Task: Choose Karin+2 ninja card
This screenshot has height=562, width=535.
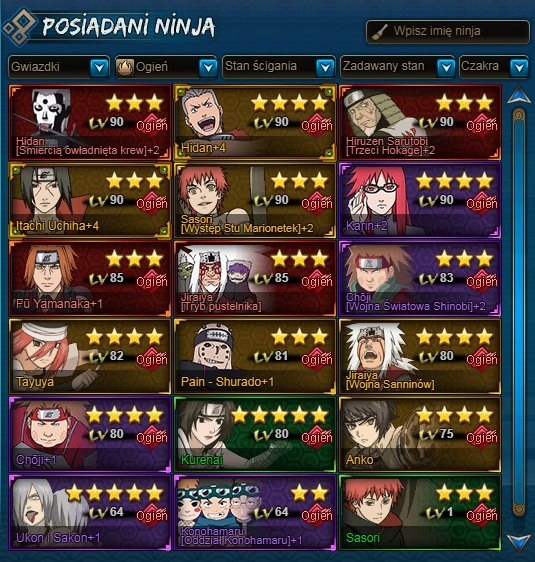Action: (x=420, y=200)
